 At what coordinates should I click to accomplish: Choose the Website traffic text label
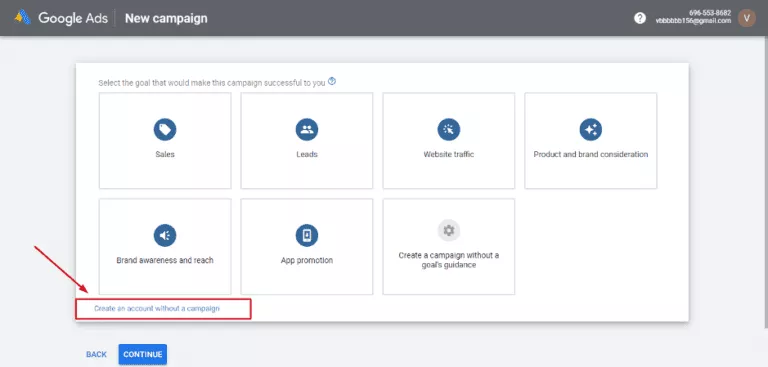point(449,154)
